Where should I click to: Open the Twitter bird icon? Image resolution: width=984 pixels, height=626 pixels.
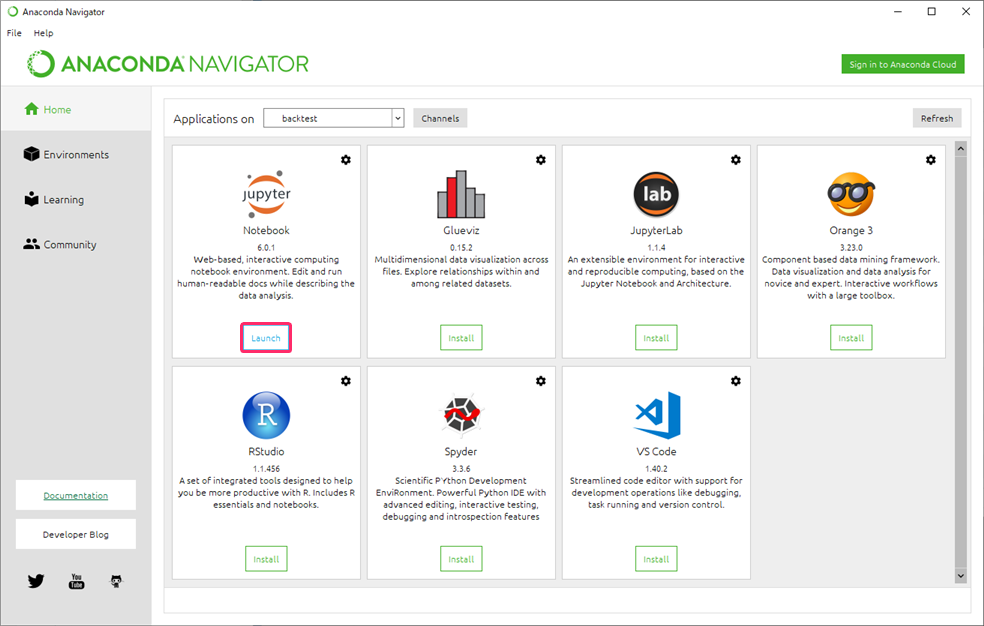point(36,581)
